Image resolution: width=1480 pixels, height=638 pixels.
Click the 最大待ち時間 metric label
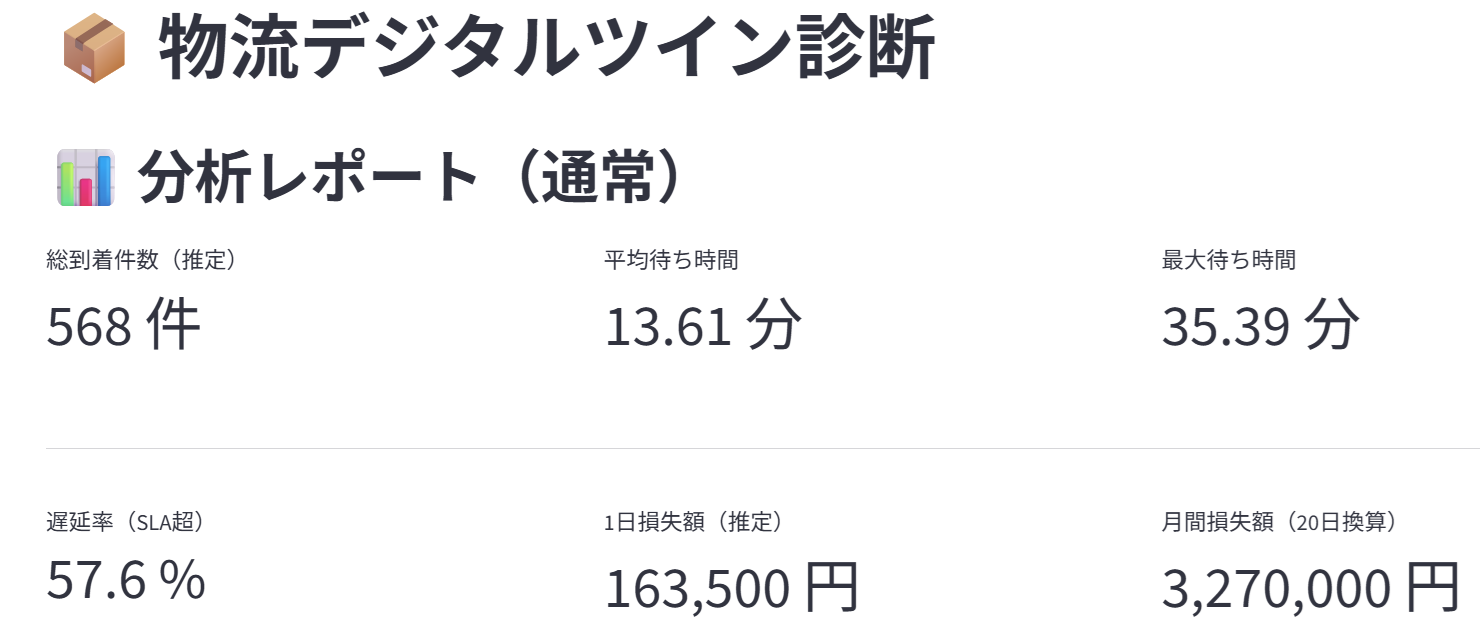(1228, 261)
